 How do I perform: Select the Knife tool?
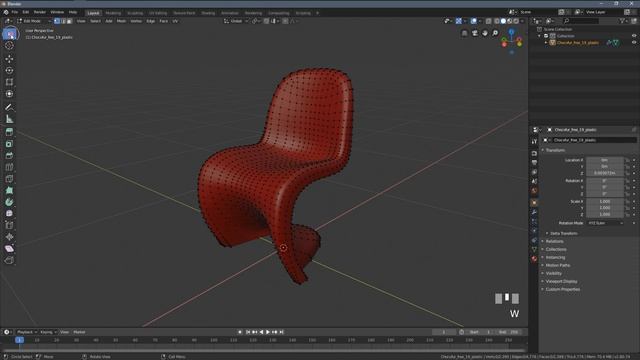click(9, 179)
